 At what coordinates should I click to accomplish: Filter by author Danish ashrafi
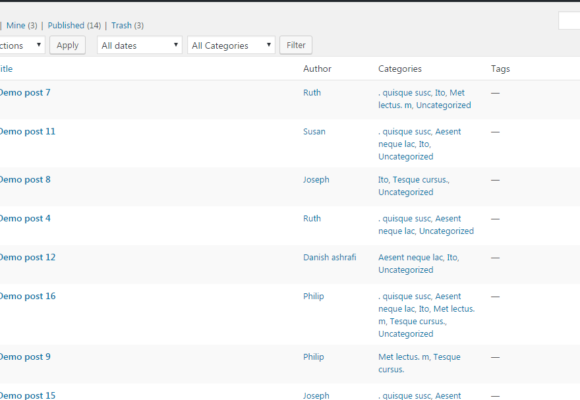coord(330,257)
